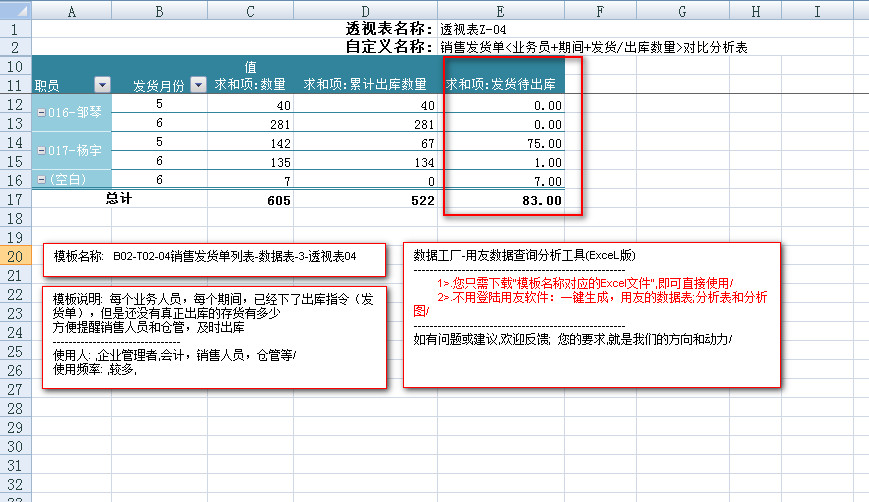Click the select-all corner triangle icon
869x502 pixels.
point(16,11)
